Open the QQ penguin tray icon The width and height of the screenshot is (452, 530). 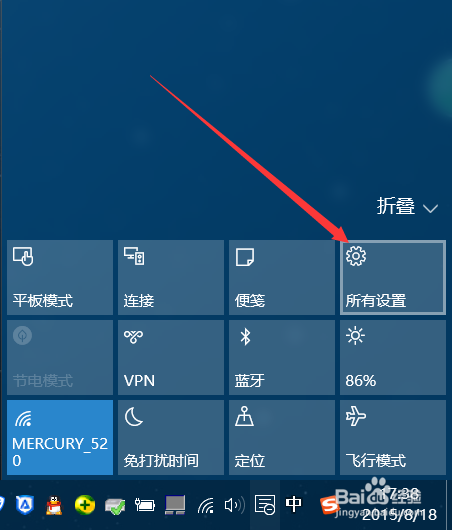point(54,505)
